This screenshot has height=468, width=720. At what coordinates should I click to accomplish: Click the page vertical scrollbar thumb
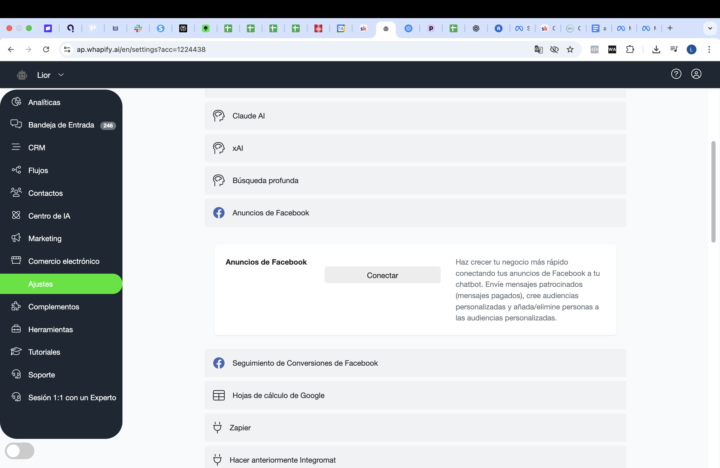[713, 192]
